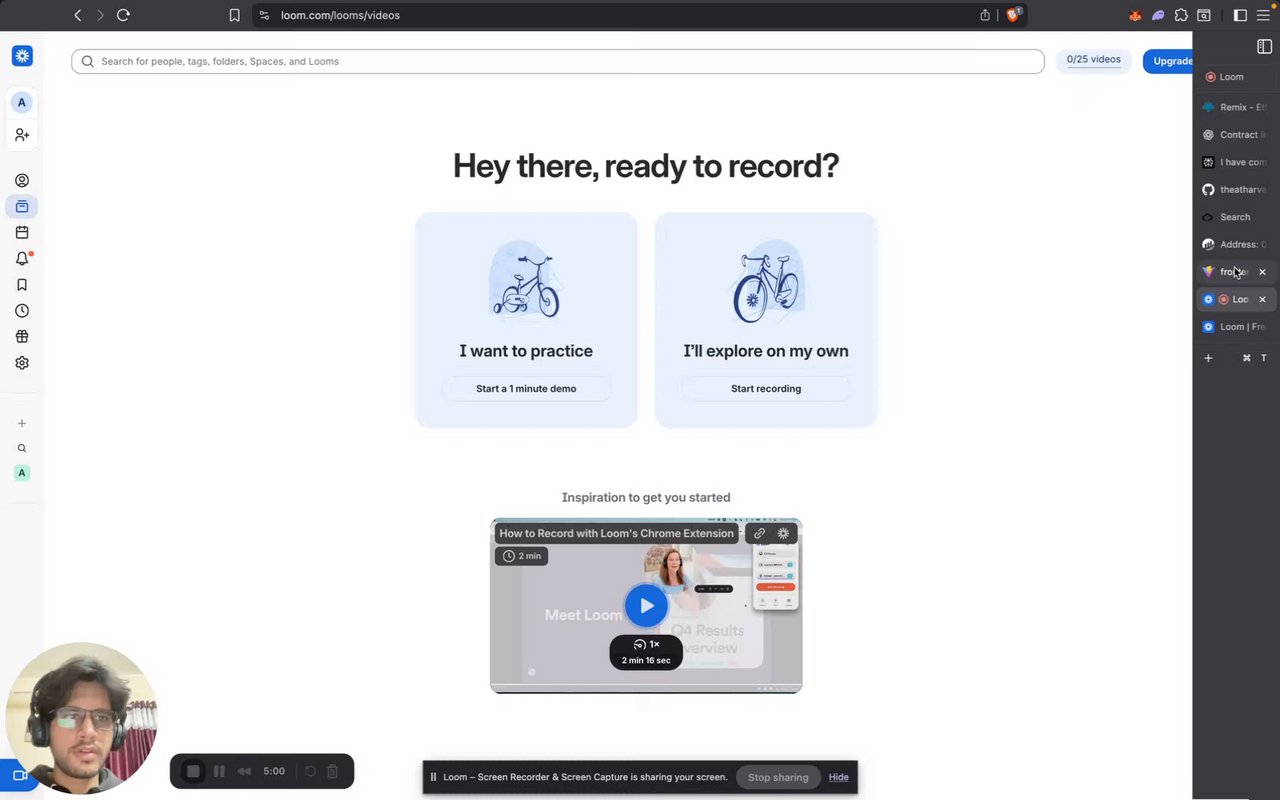This screenshot has height=800, width=1280.
Task: Play the inspiration video
Action: 646,605
